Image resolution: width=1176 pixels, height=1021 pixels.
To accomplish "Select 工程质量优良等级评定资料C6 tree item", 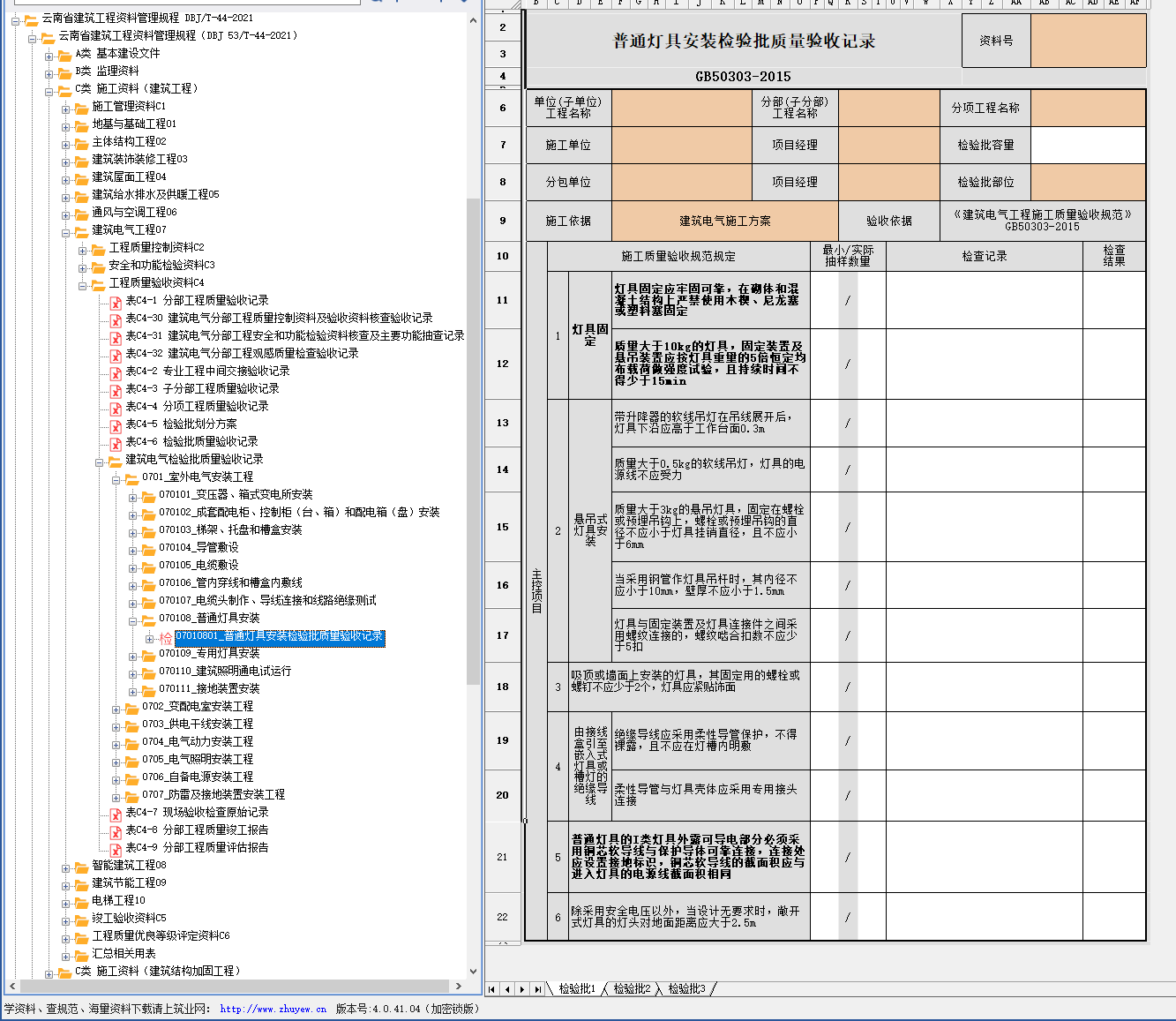I will coord(161,936).
